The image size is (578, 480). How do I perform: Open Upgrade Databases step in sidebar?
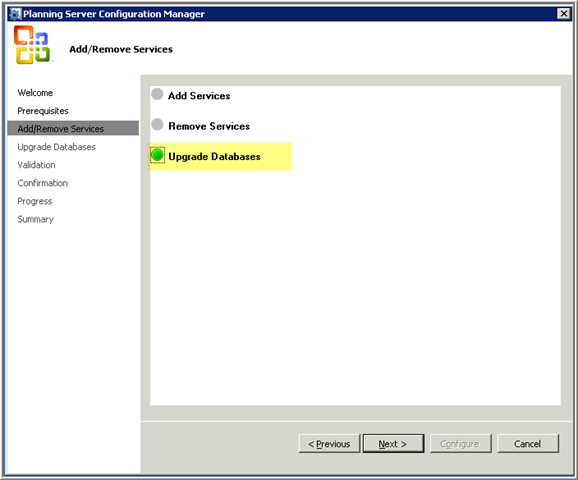tap(56, 147)
